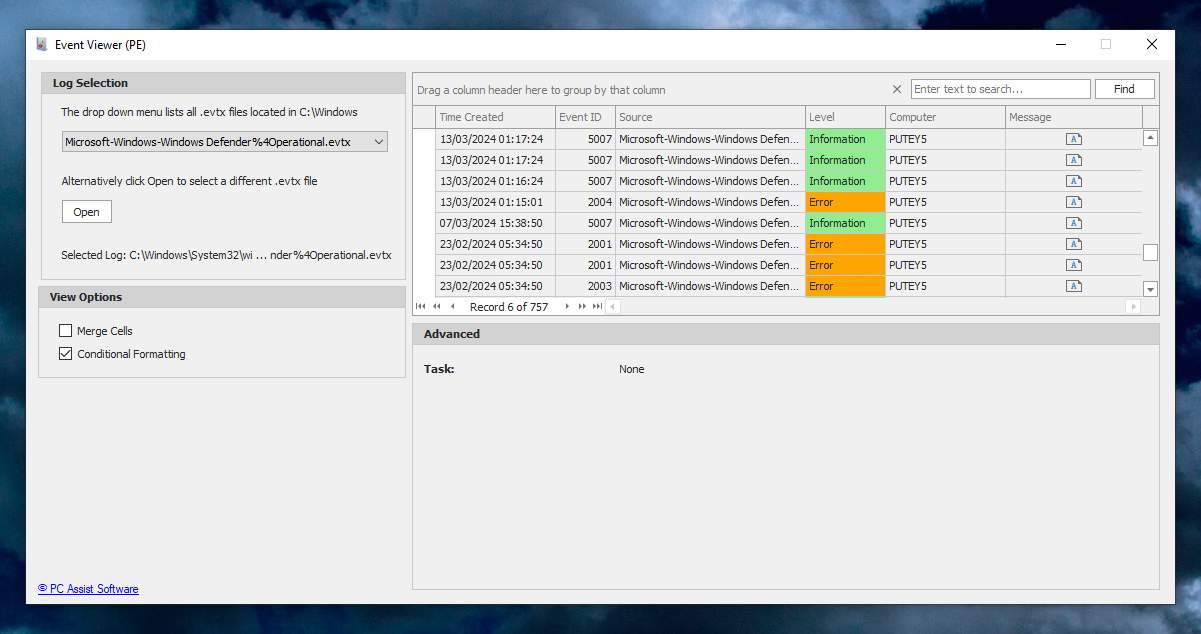The width and height of the screenshot is (1201, 634).
Task: Click the Task value 'None'
Action: [632, 369]
